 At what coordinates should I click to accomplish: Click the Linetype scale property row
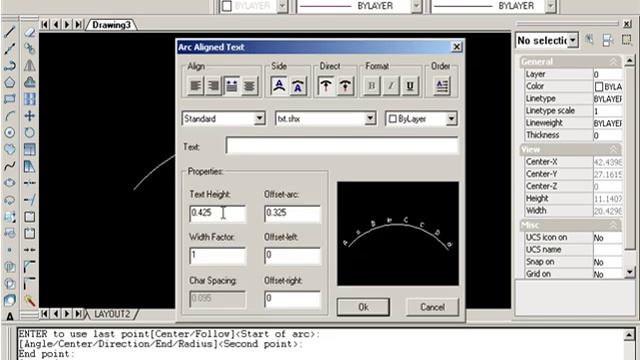(573, 111)
